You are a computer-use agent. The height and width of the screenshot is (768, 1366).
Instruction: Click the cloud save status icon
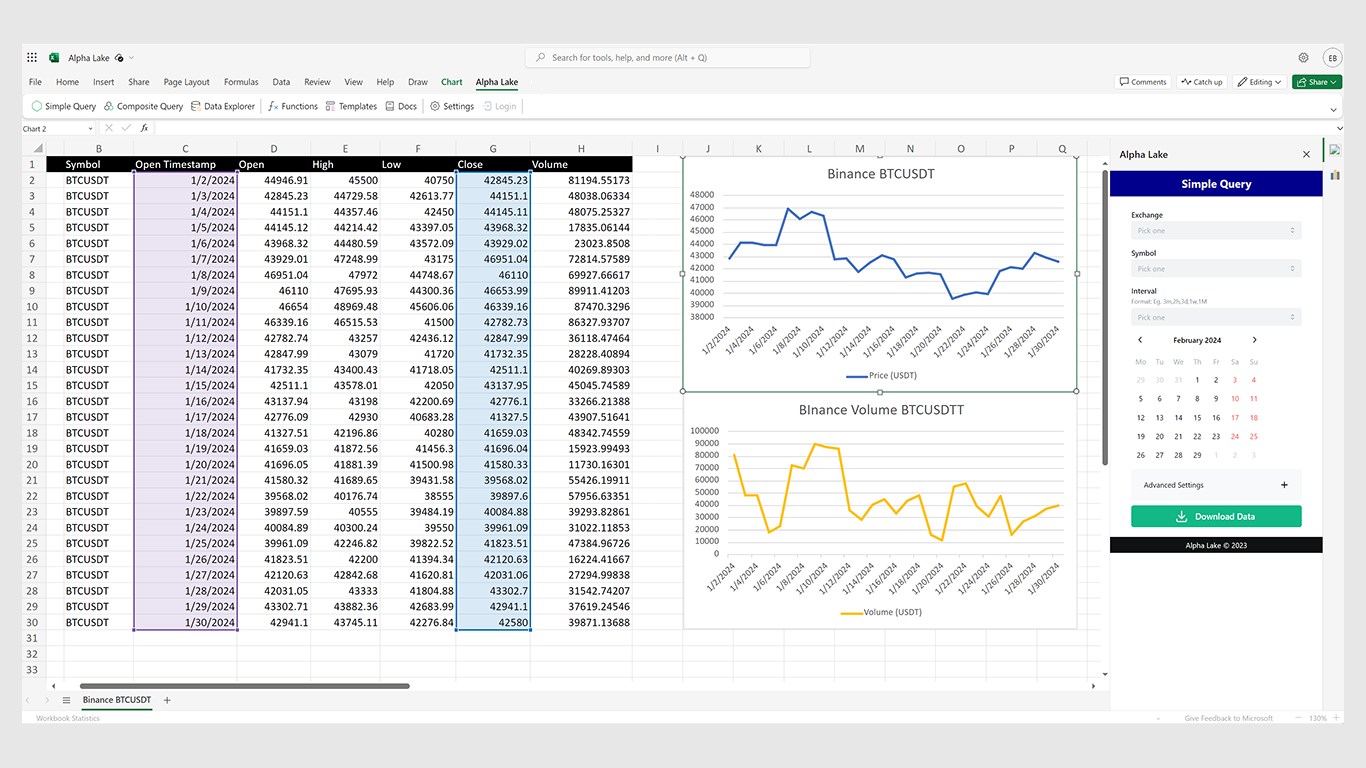pyautogui.click(x=119, y=58)
